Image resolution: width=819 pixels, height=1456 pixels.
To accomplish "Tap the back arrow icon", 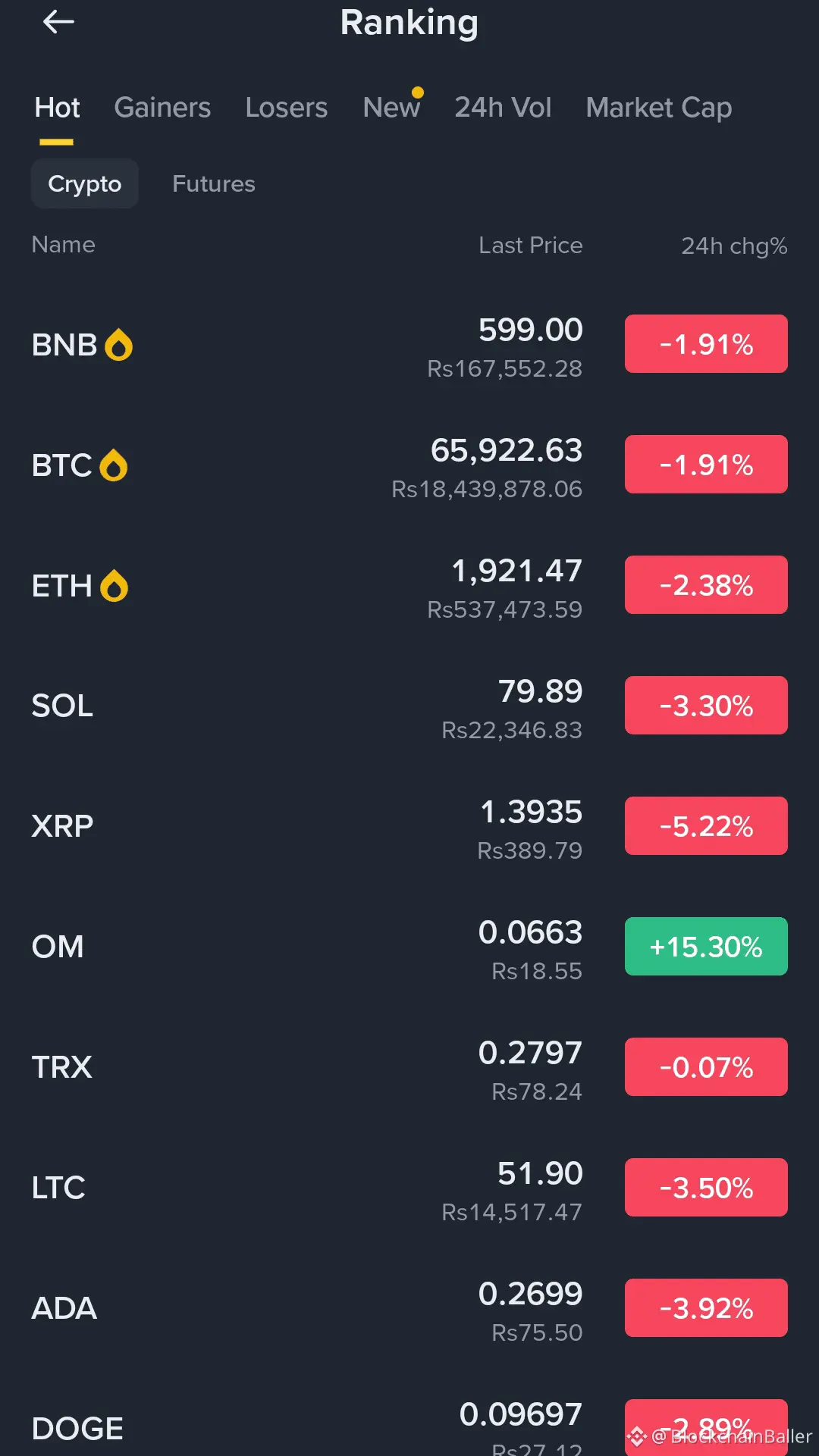I will [x=58, y=23].
